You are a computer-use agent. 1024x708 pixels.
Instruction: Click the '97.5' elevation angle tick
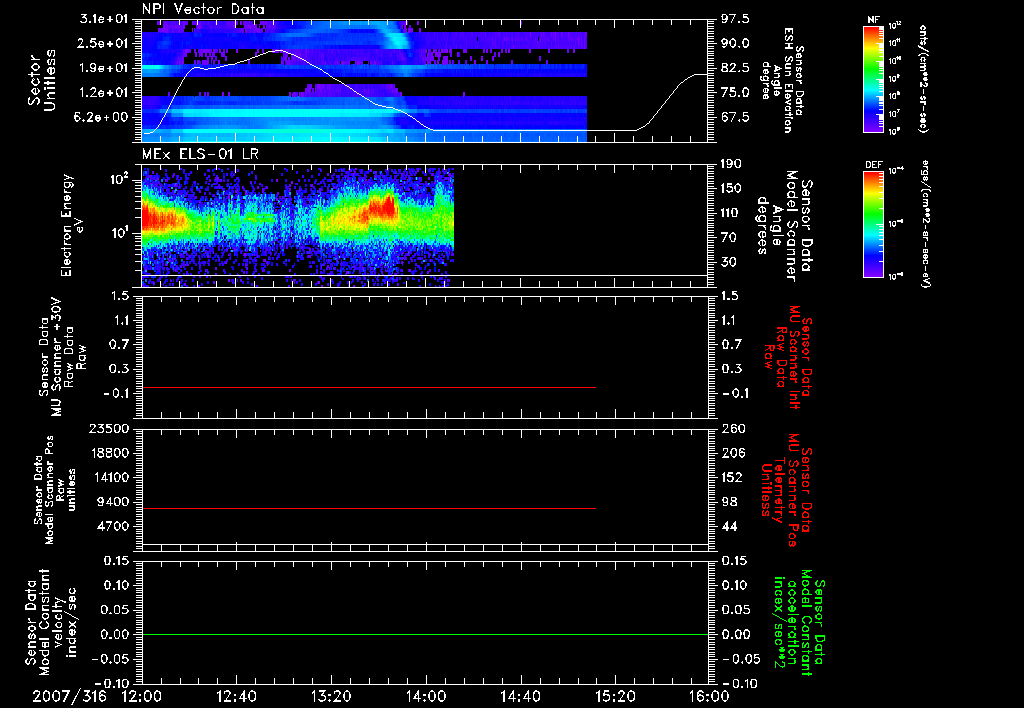tap(735, 19)
